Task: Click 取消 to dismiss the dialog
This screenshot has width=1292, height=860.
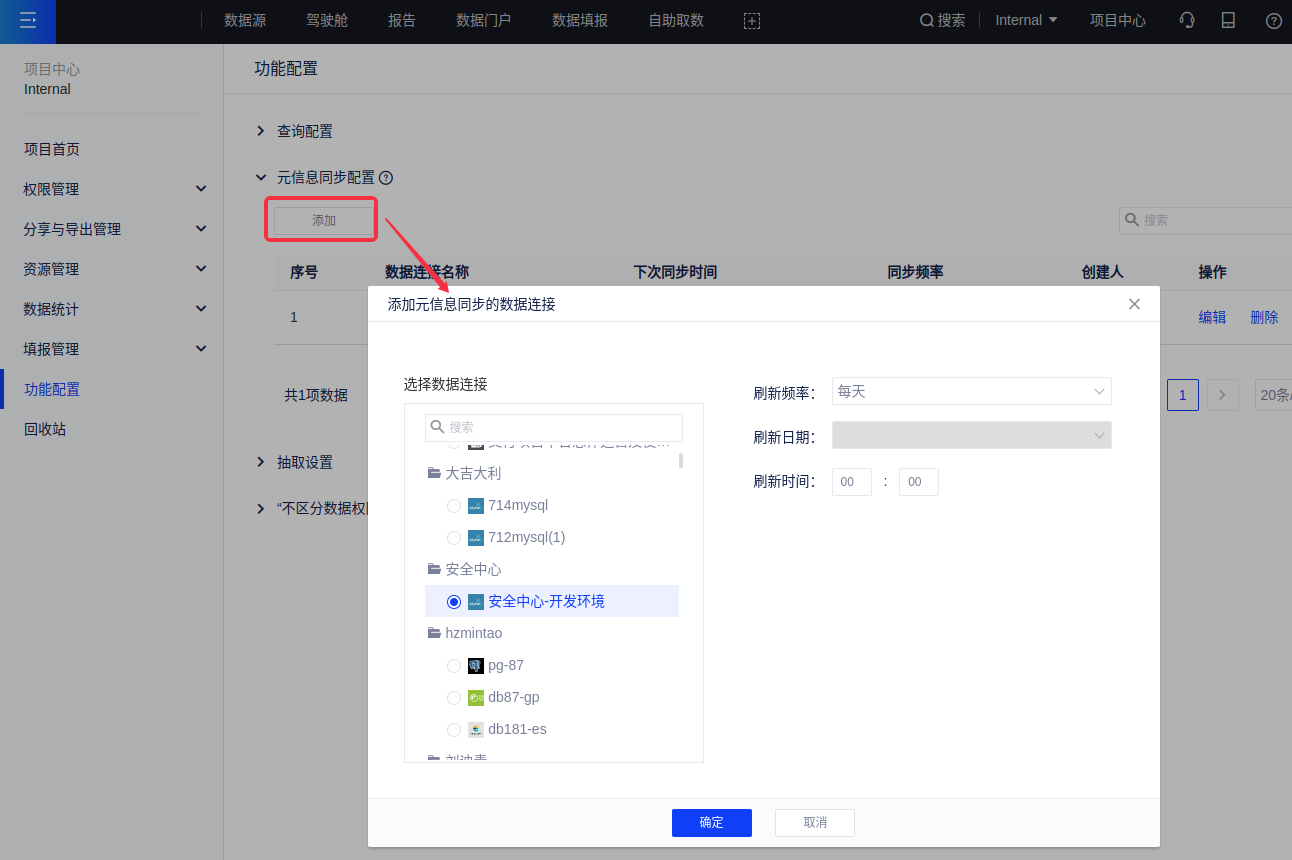Action: pyautogui.click(x=814, y=822)
